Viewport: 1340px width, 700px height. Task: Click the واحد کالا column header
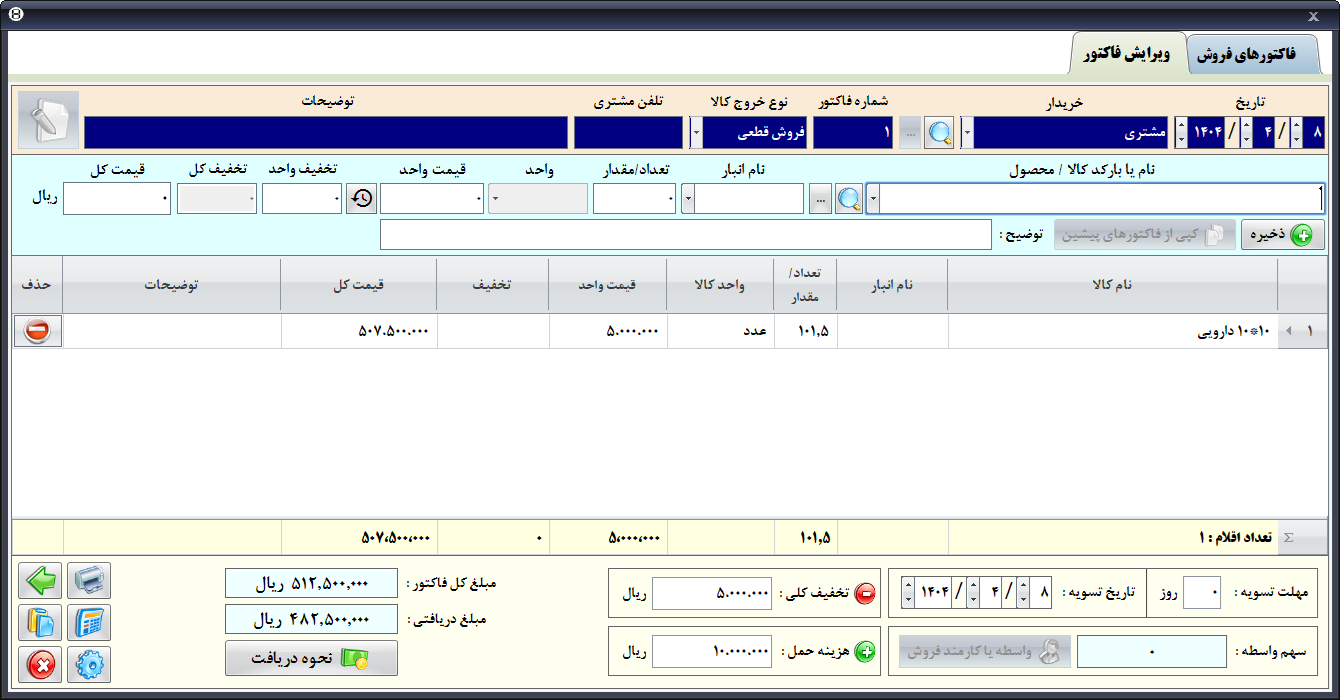coord(721,285)
